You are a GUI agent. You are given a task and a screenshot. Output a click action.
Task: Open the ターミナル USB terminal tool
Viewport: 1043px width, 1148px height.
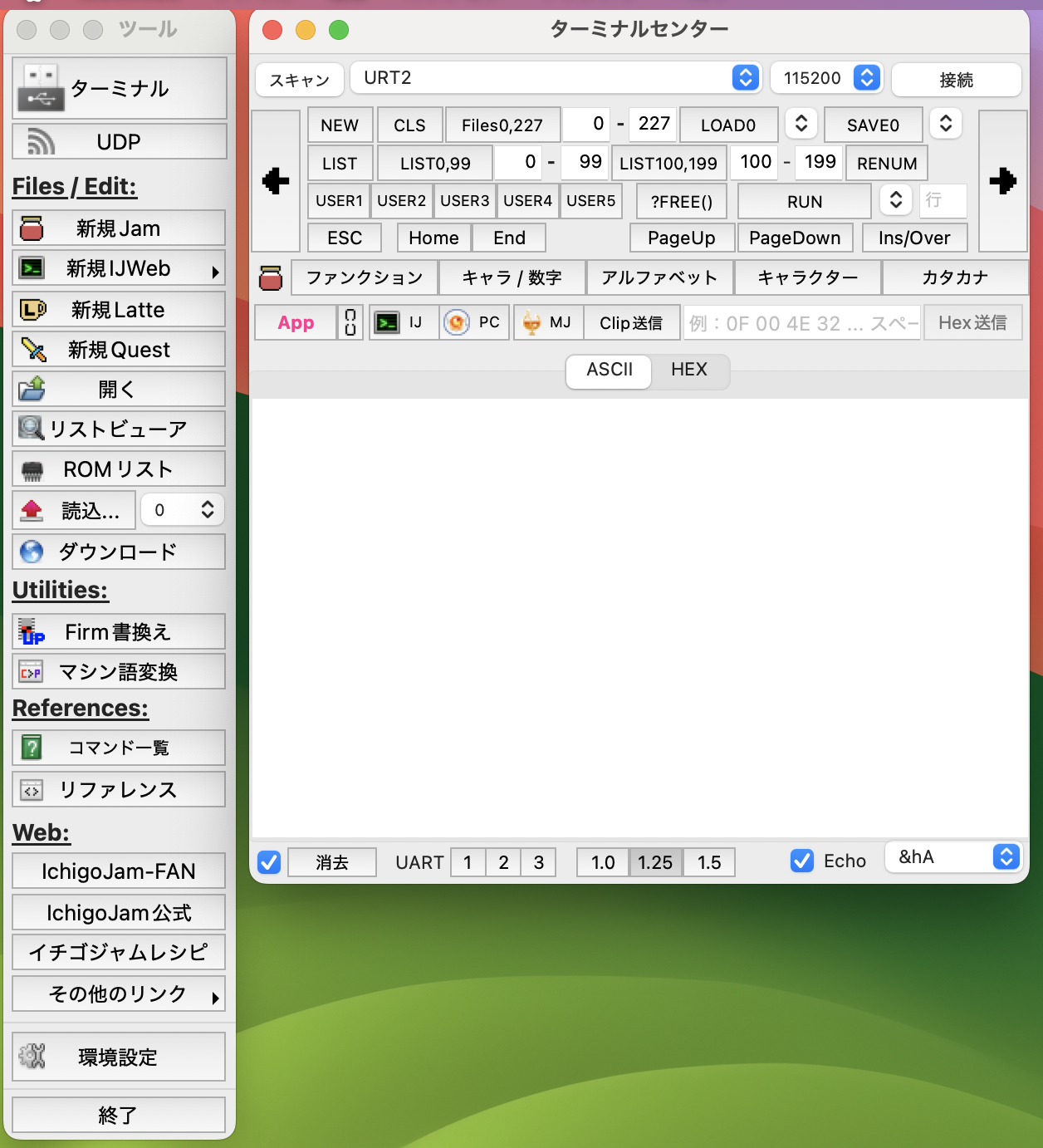click(119, 88)
